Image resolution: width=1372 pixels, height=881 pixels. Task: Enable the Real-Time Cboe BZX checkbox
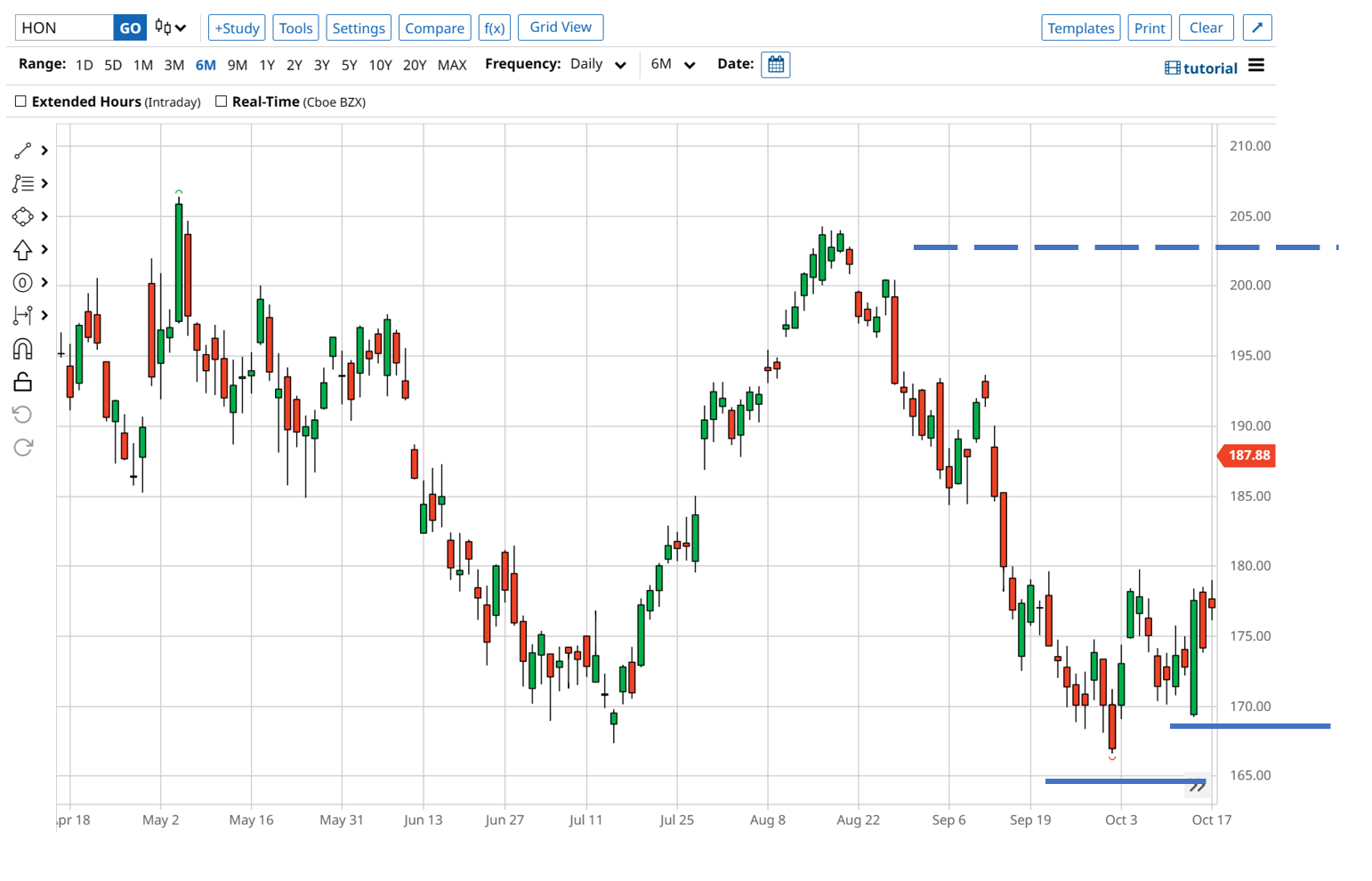coord(221,101)
